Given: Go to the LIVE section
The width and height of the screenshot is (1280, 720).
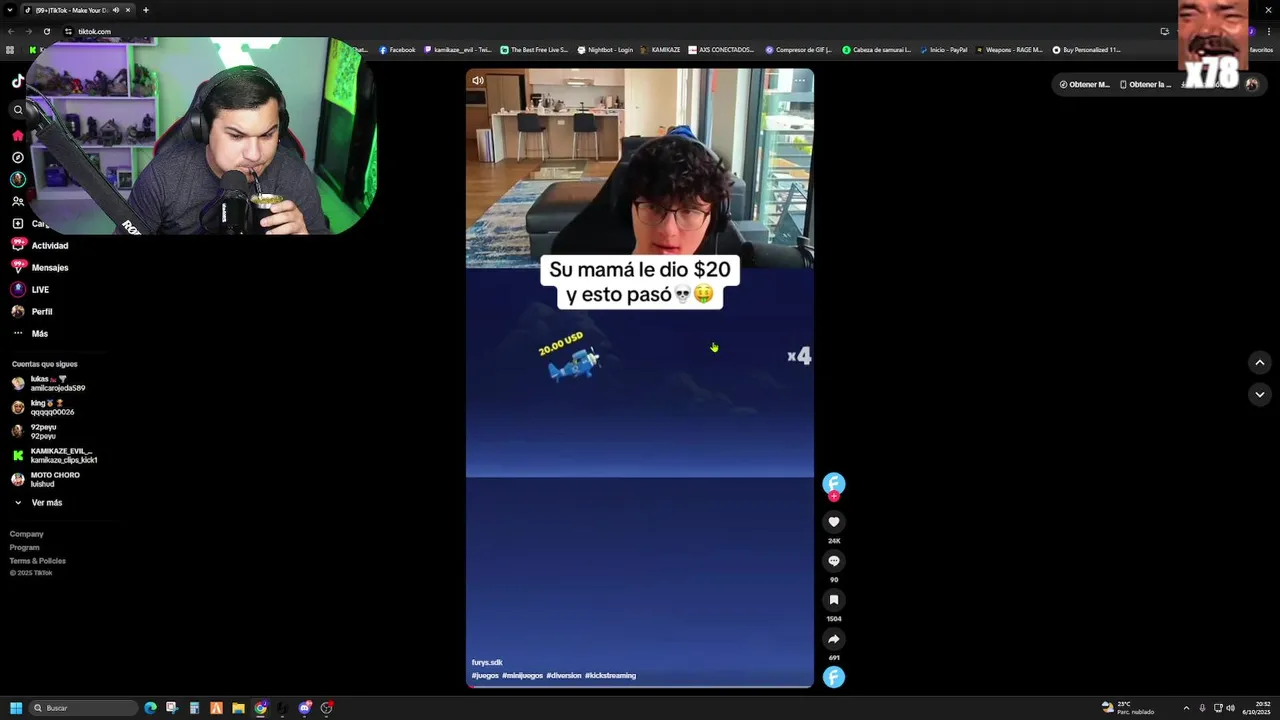Looking at the screenshot, I should [x=30, y=289].
